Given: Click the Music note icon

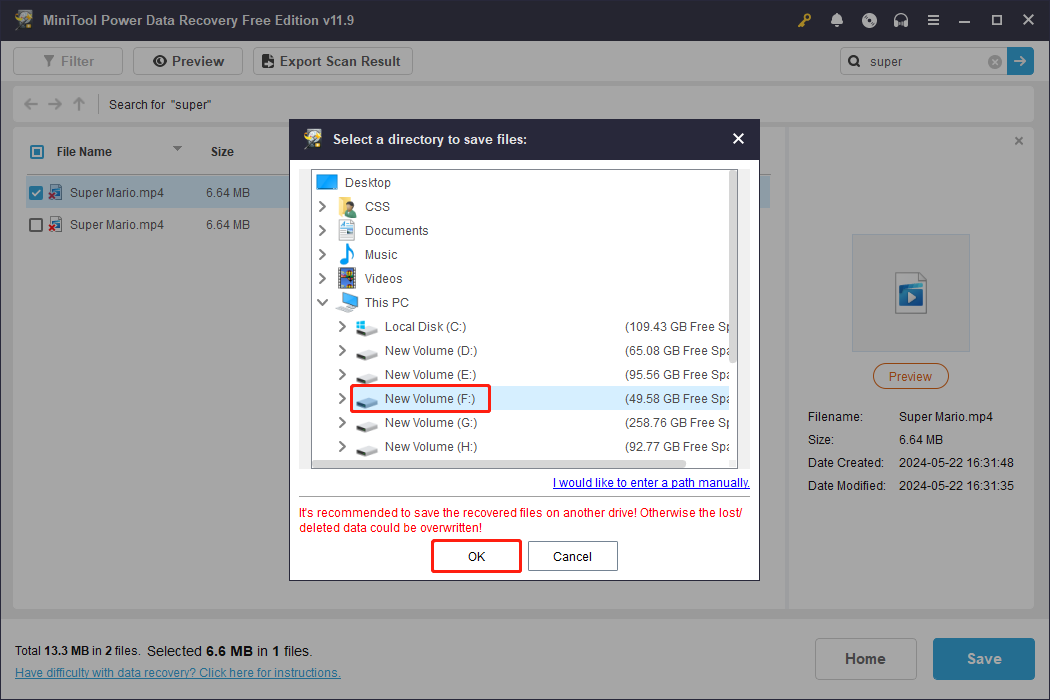Looking at the screenshot, I should (x=347, y=255).
